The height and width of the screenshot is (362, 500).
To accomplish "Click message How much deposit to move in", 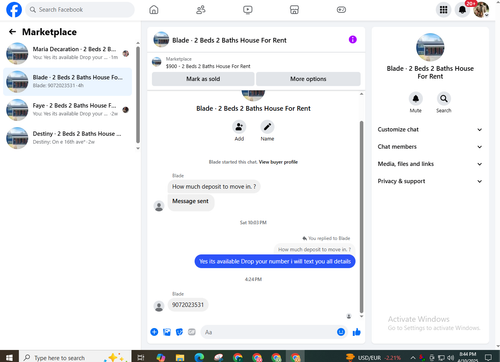I will pyautogui.click(x=214, y=187).
